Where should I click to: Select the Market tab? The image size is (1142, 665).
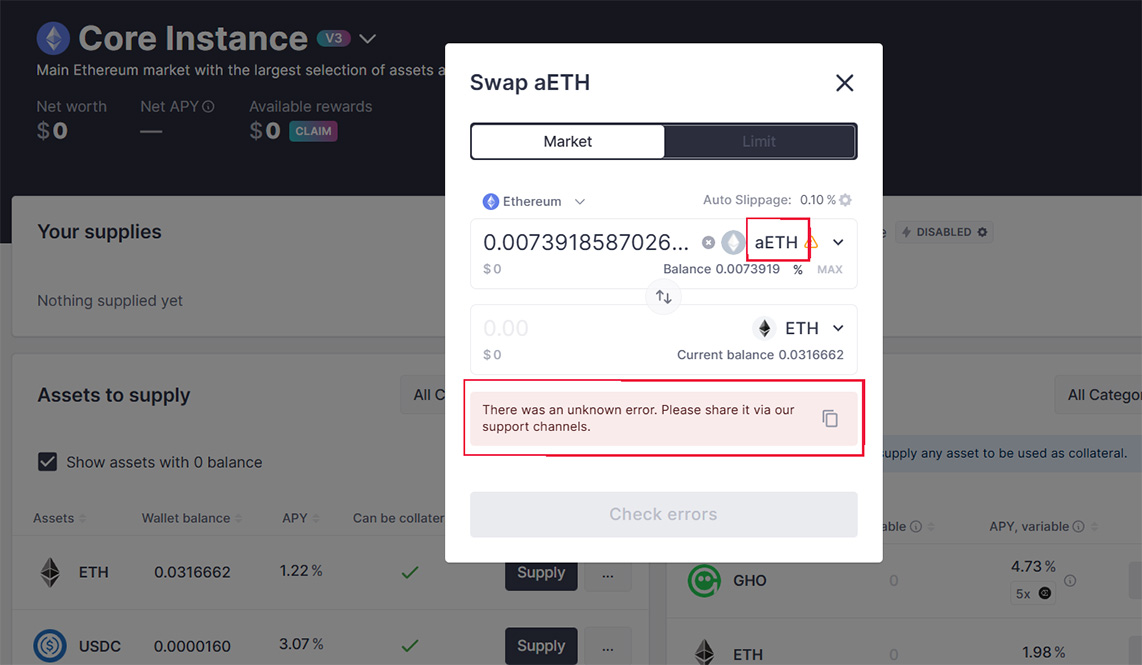point(567,142)
